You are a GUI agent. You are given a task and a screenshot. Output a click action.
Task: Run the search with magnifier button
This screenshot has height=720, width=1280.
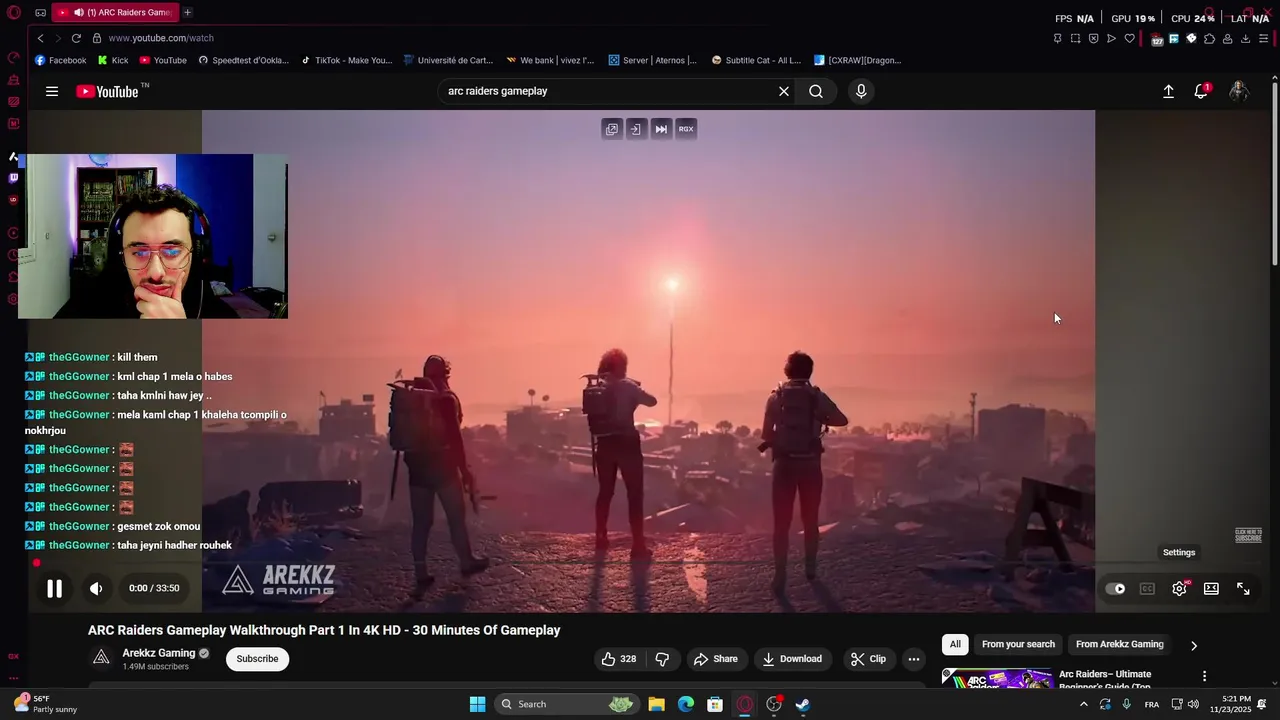point(816,91)
